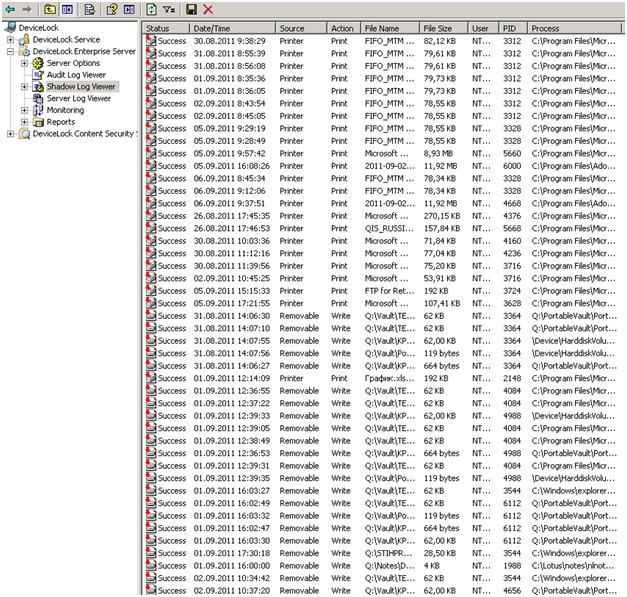The height and width of the screenshot is (597, 627).
Task: Select the Shadow Log Viewer tree item
Action: pyautogui.click(x=81, y=86)
